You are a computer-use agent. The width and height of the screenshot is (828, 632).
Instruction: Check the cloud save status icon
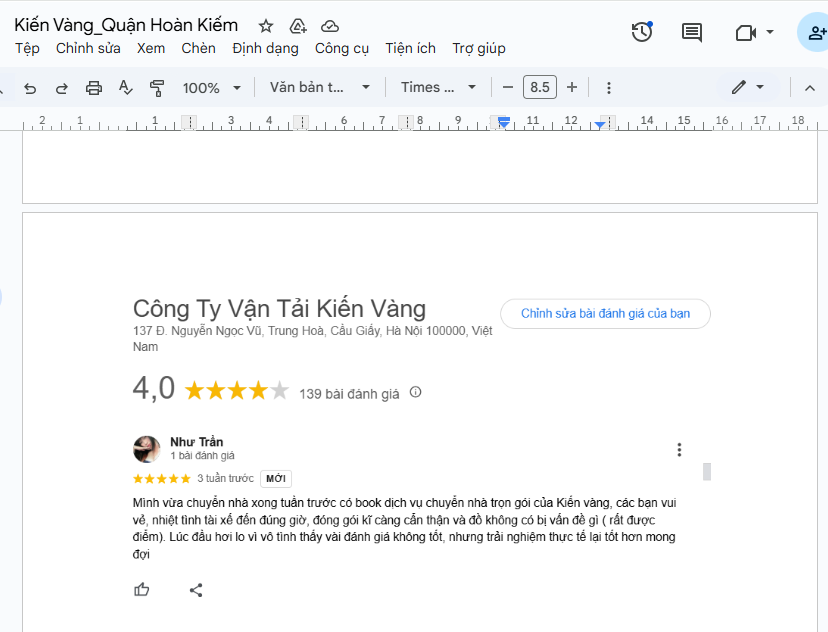(x=330, y=26)
